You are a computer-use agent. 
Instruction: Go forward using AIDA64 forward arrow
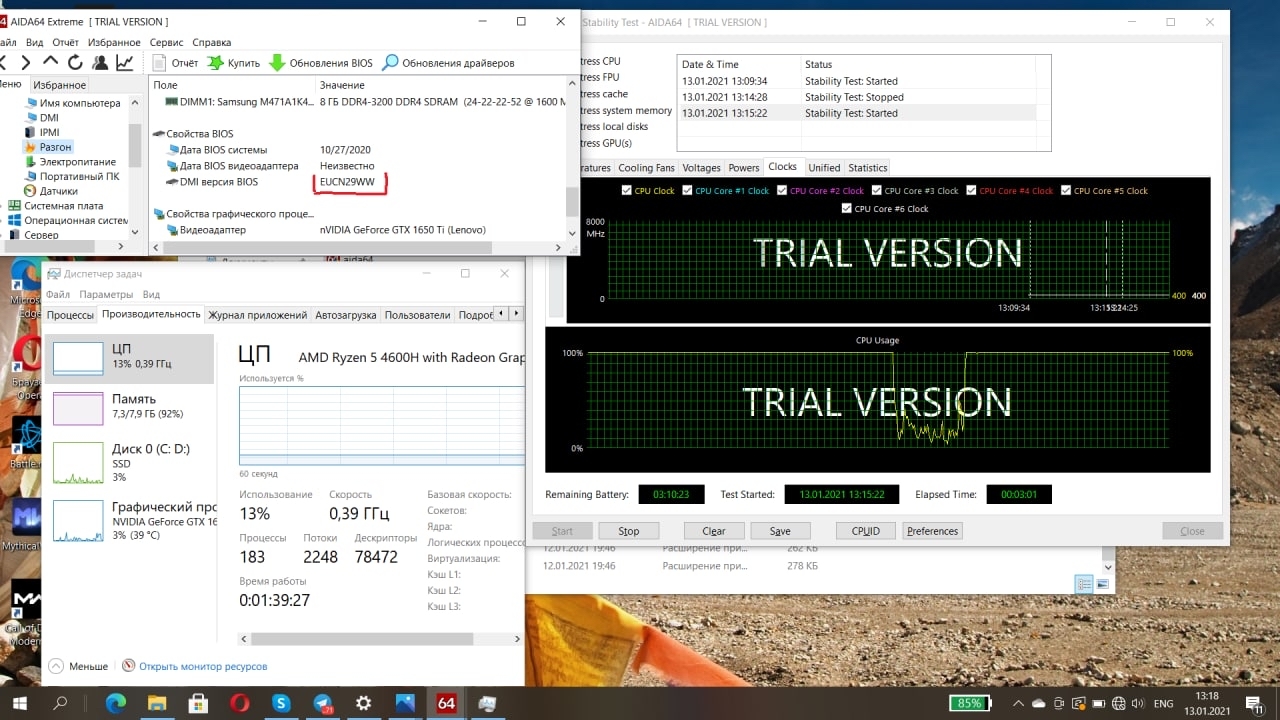24,62
